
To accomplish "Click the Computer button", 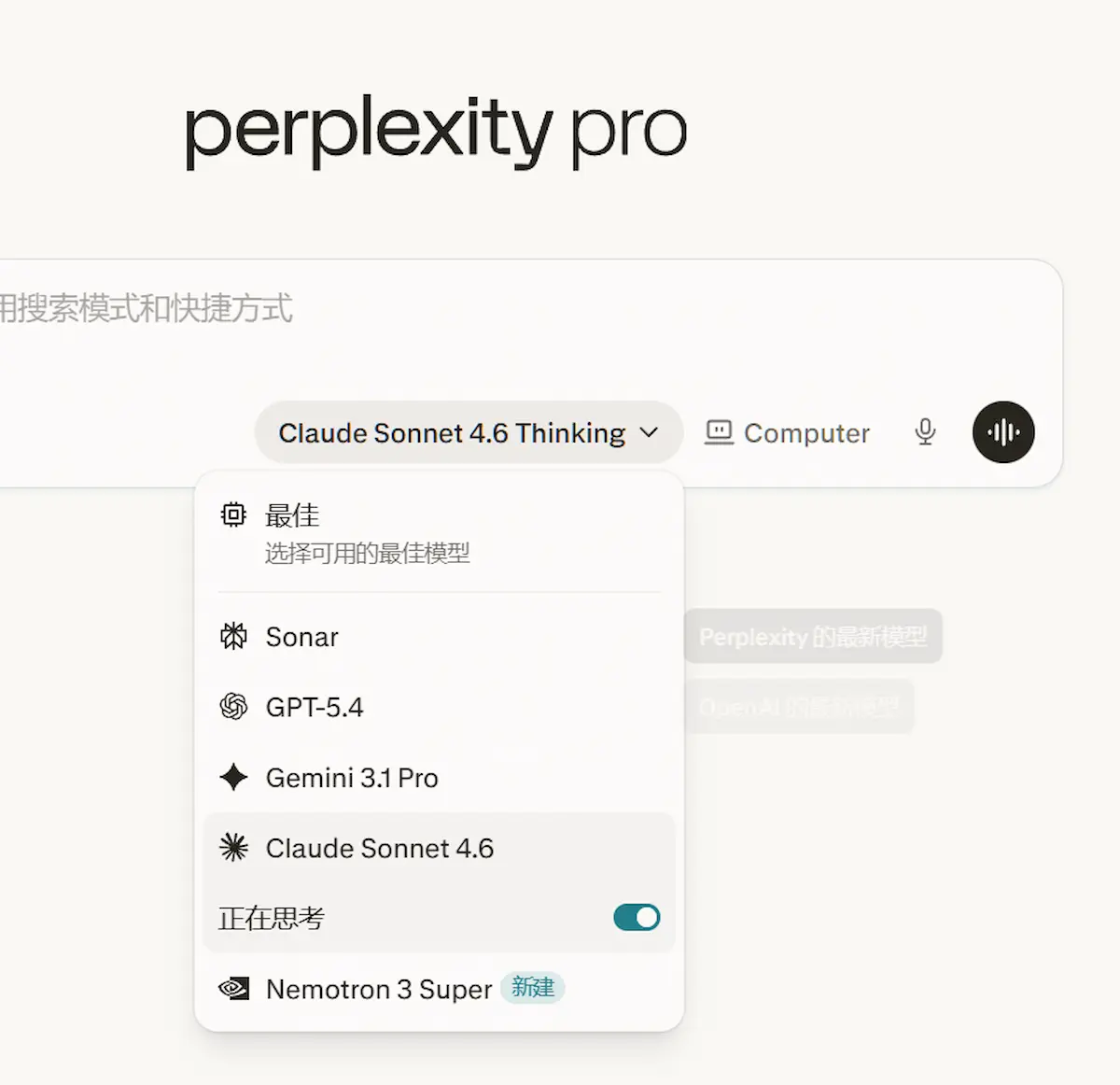I will coord(786,432).
